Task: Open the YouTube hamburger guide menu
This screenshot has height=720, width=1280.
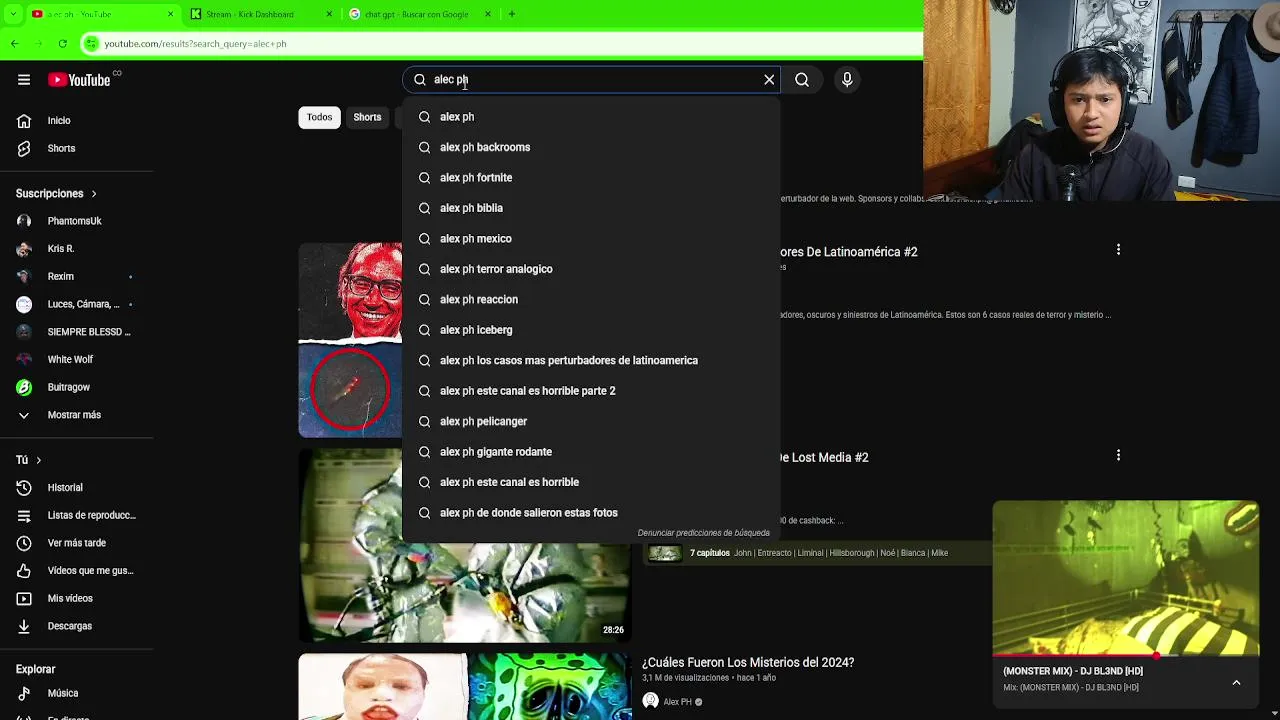Action: (x=24, y=80)
